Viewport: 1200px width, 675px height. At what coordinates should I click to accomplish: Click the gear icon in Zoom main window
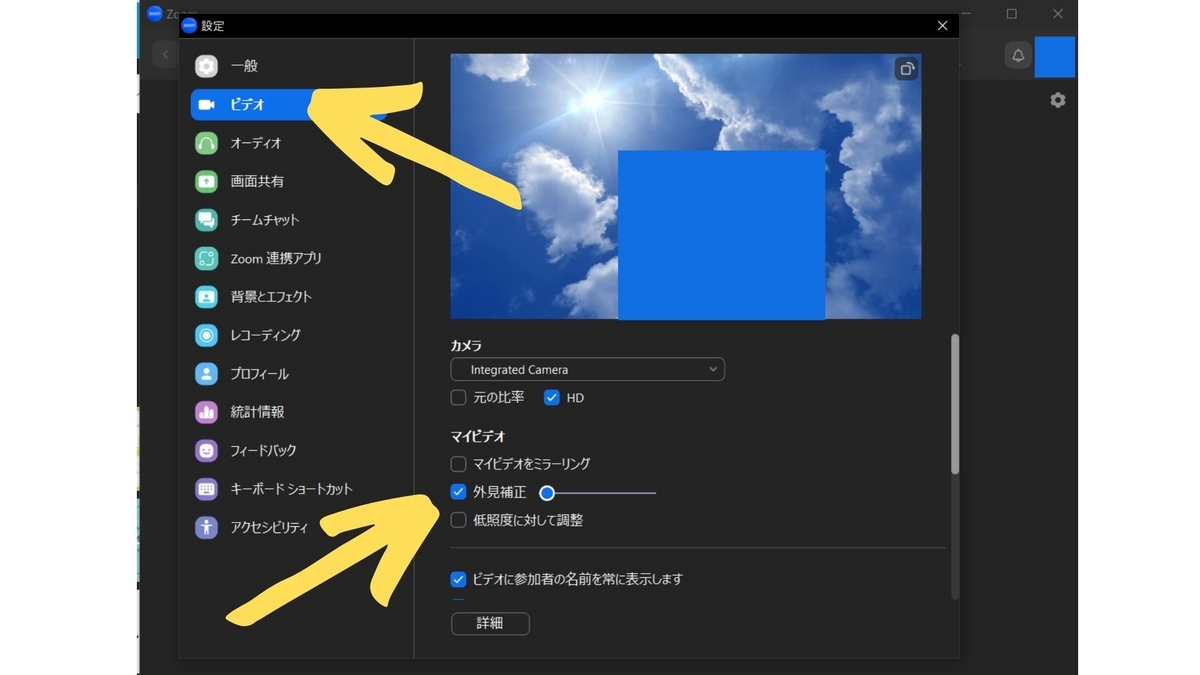(1058, 100)
